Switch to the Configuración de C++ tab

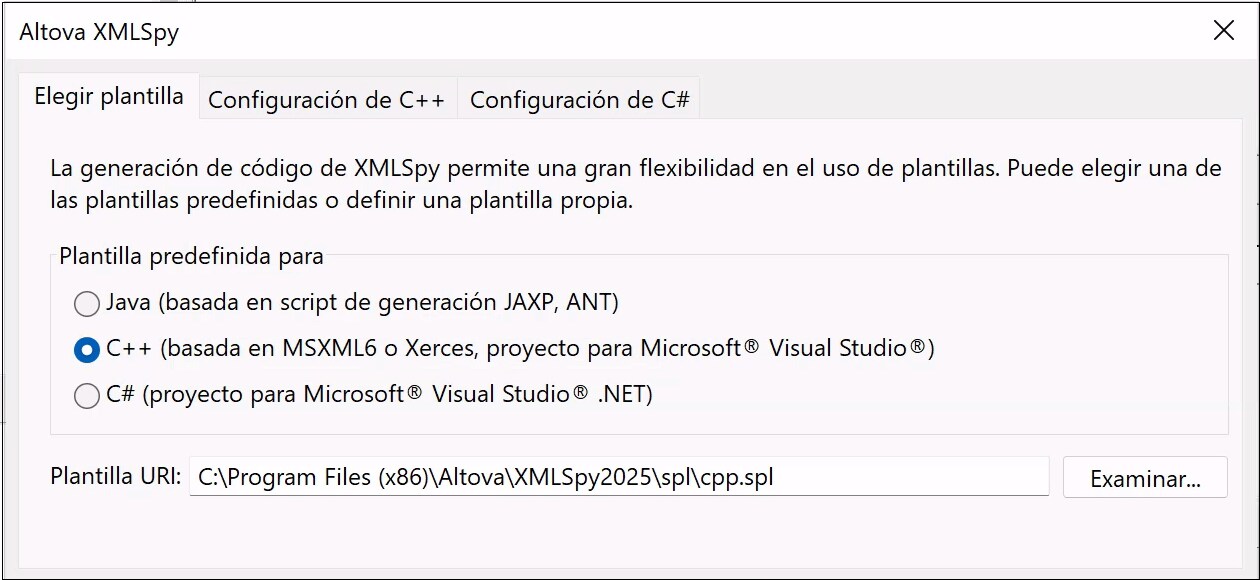[x=329, y=99]
